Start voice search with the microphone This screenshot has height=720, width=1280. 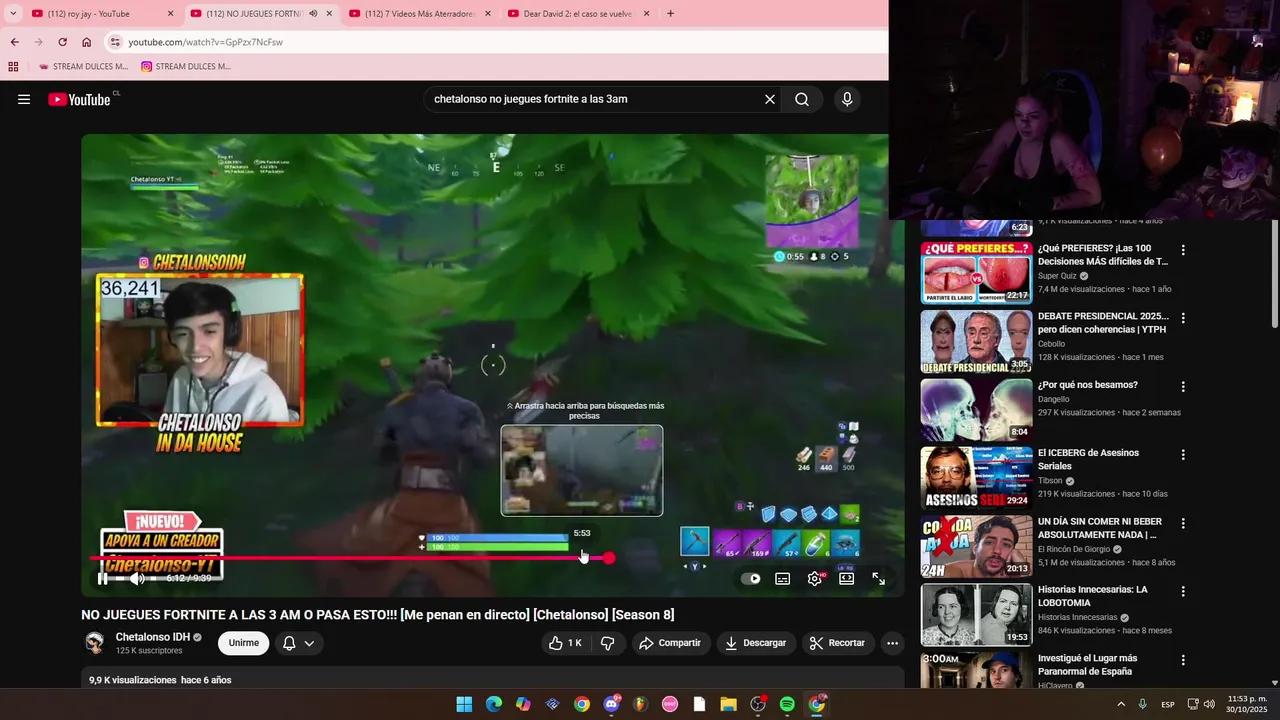tap(847, 99)
